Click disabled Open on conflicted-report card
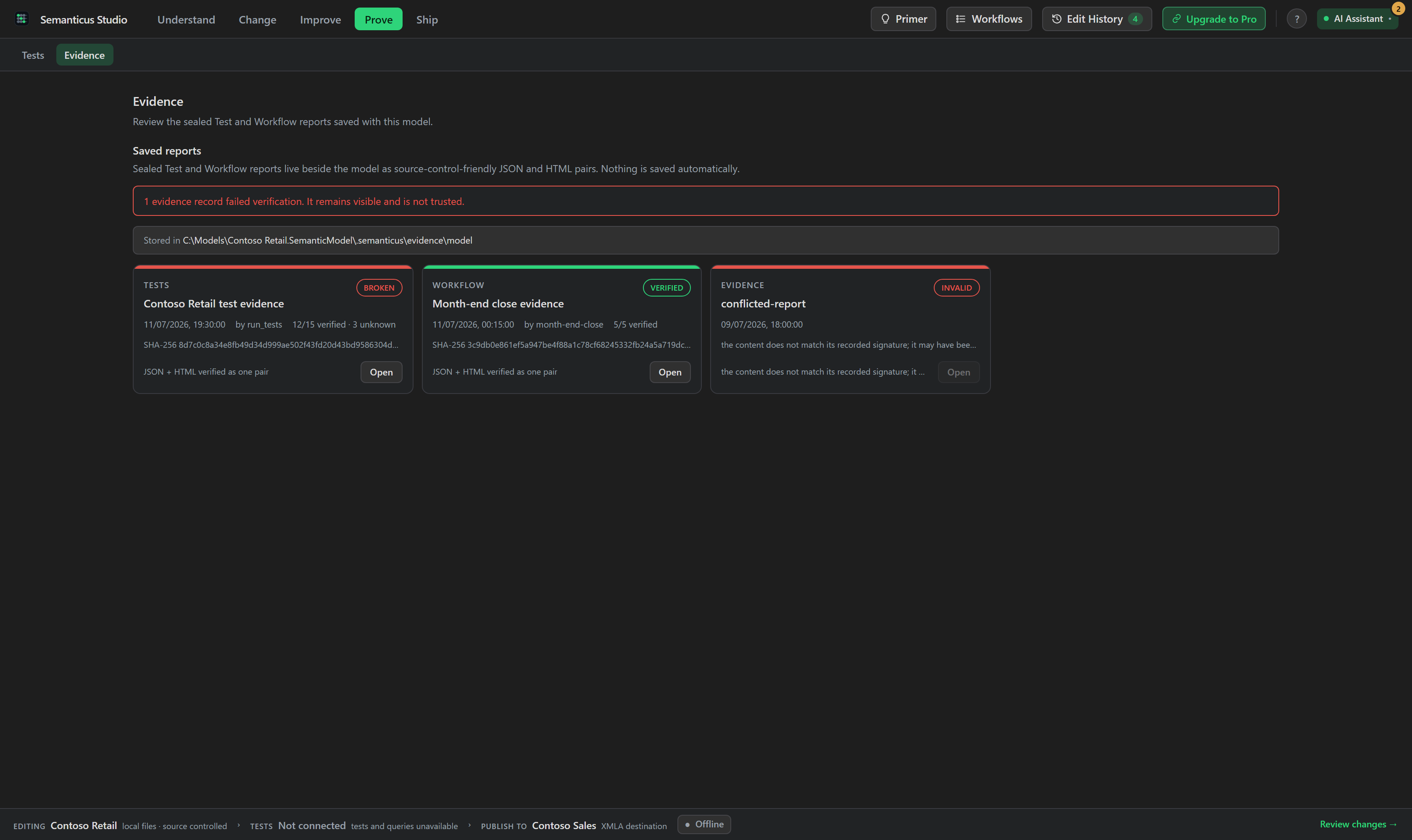The width and height of the screenshot is (1412, 840). click(958, 372)
